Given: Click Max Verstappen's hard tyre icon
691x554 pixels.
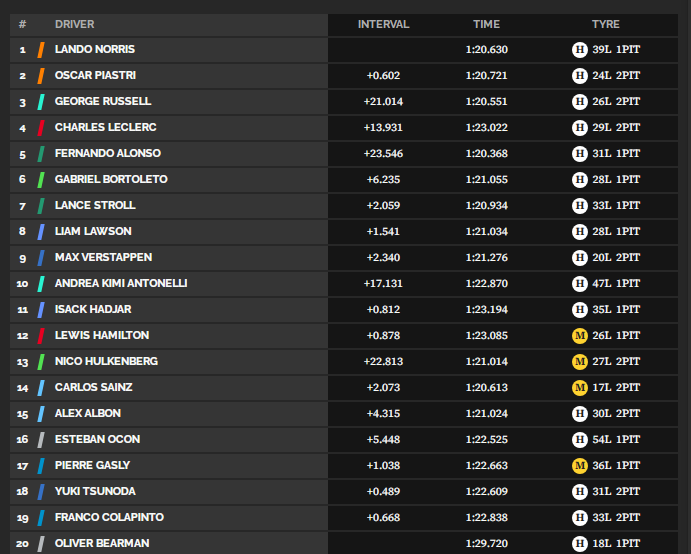Looking at the screenshot, I should (x=579, y=257).
